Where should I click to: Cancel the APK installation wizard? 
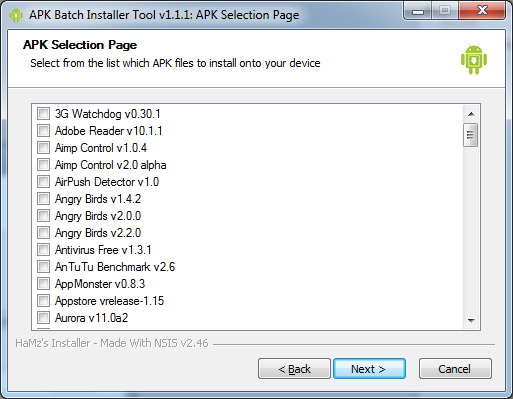coord(455,369)
